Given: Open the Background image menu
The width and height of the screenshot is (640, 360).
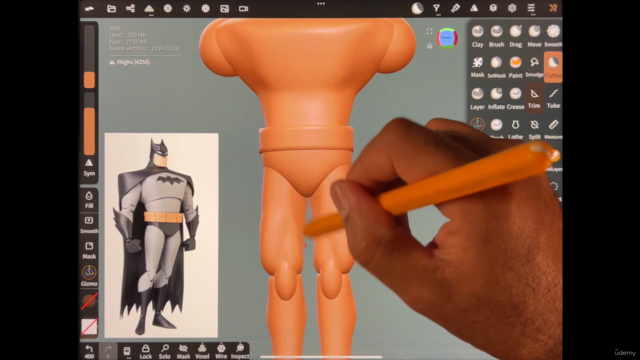Looking at the screenshot, I should 224,9.
